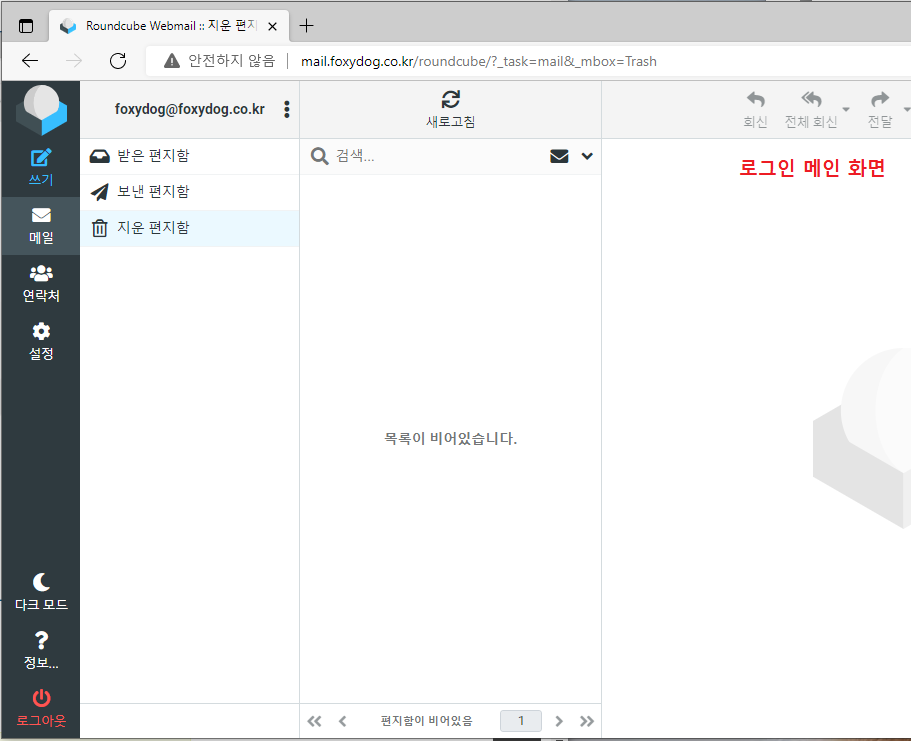Go to the first page of messages
Image resolution: width=911 pixels, height=741 pixels.
314,721
